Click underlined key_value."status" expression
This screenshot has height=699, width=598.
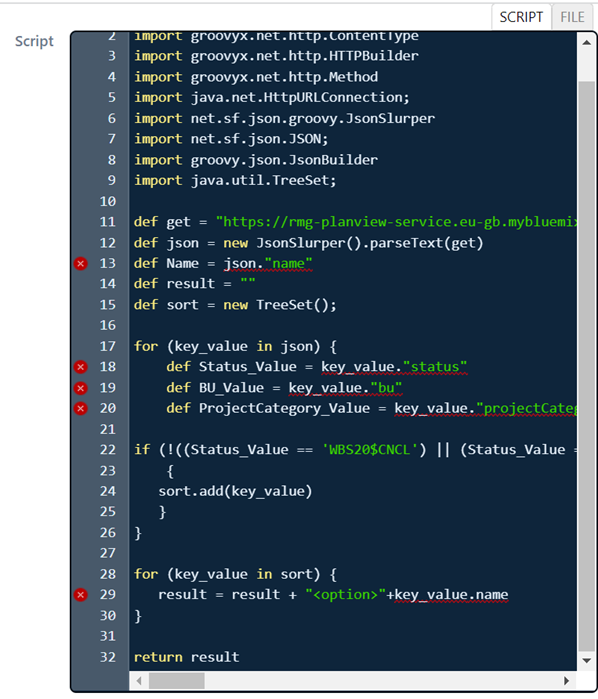(394, 367)
